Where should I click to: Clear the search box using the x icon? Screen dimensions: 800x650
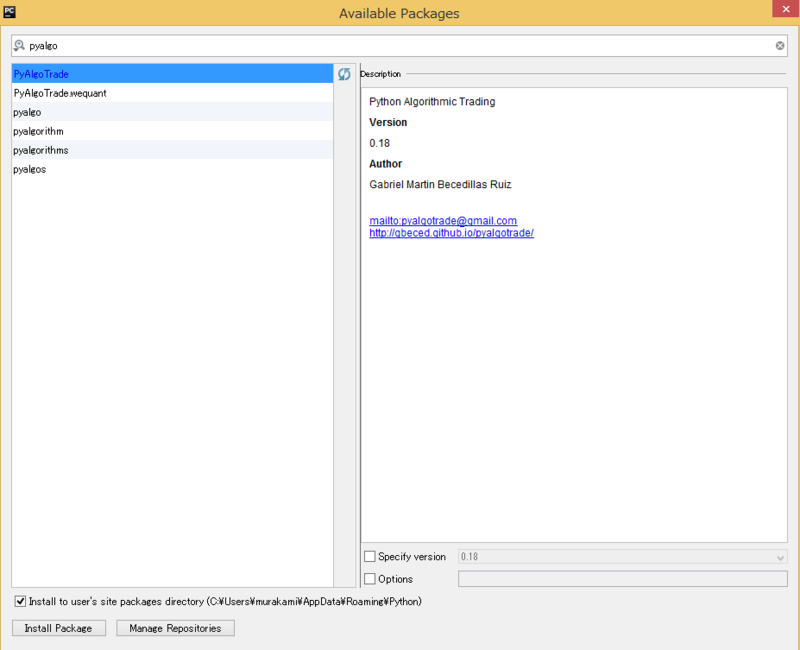pyautogui.click(x=780, y=45)
